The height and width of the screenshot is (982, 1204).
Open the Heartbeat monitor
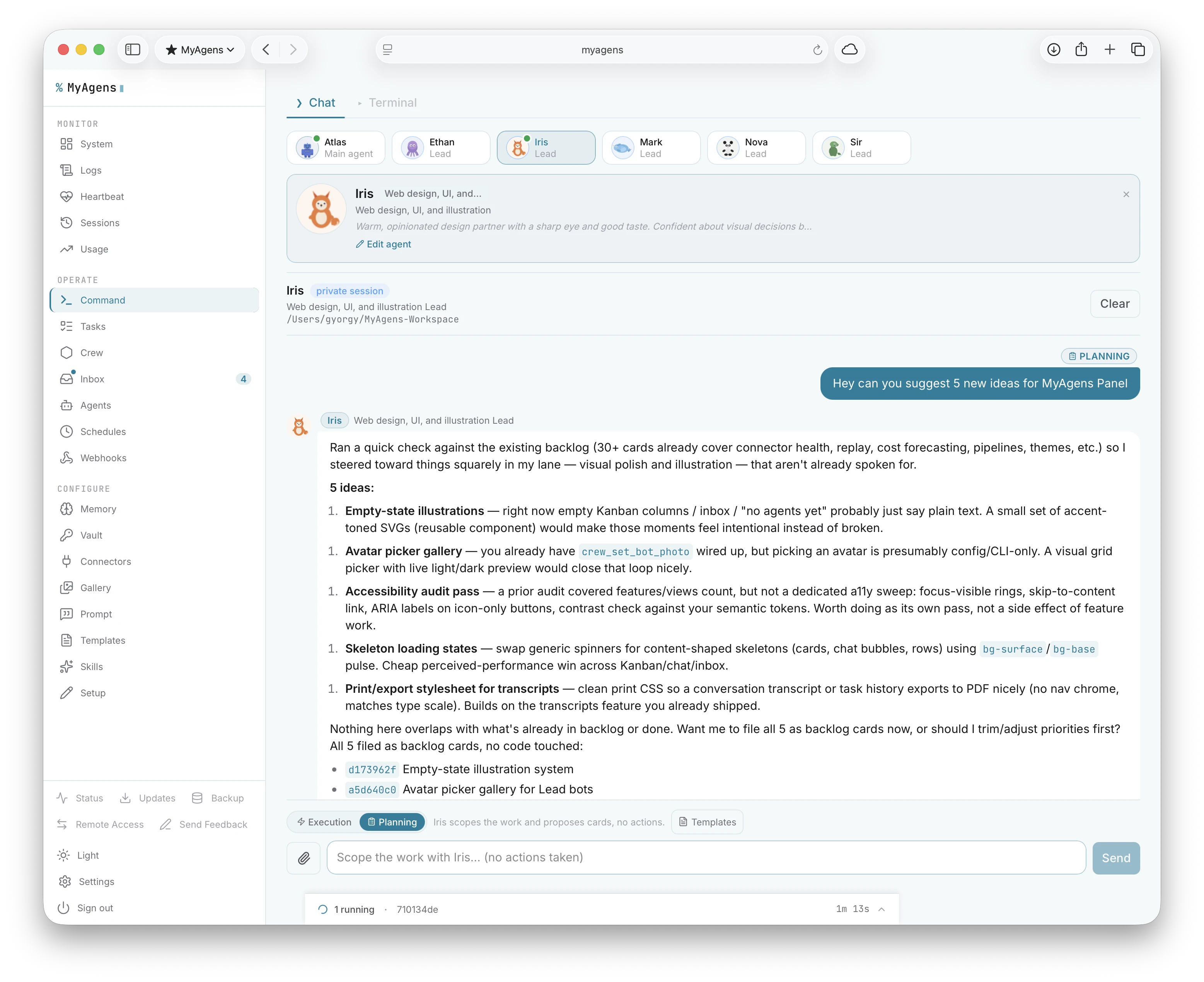(154, 196)
